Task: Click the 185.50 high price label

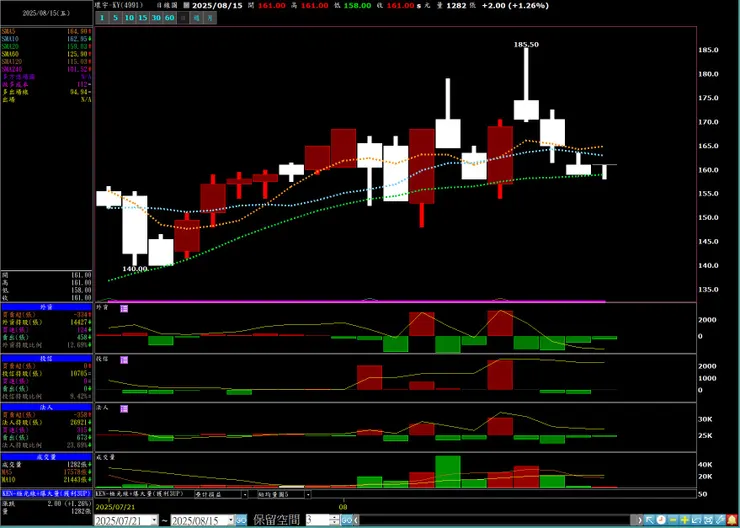Action: click(526, 44)
